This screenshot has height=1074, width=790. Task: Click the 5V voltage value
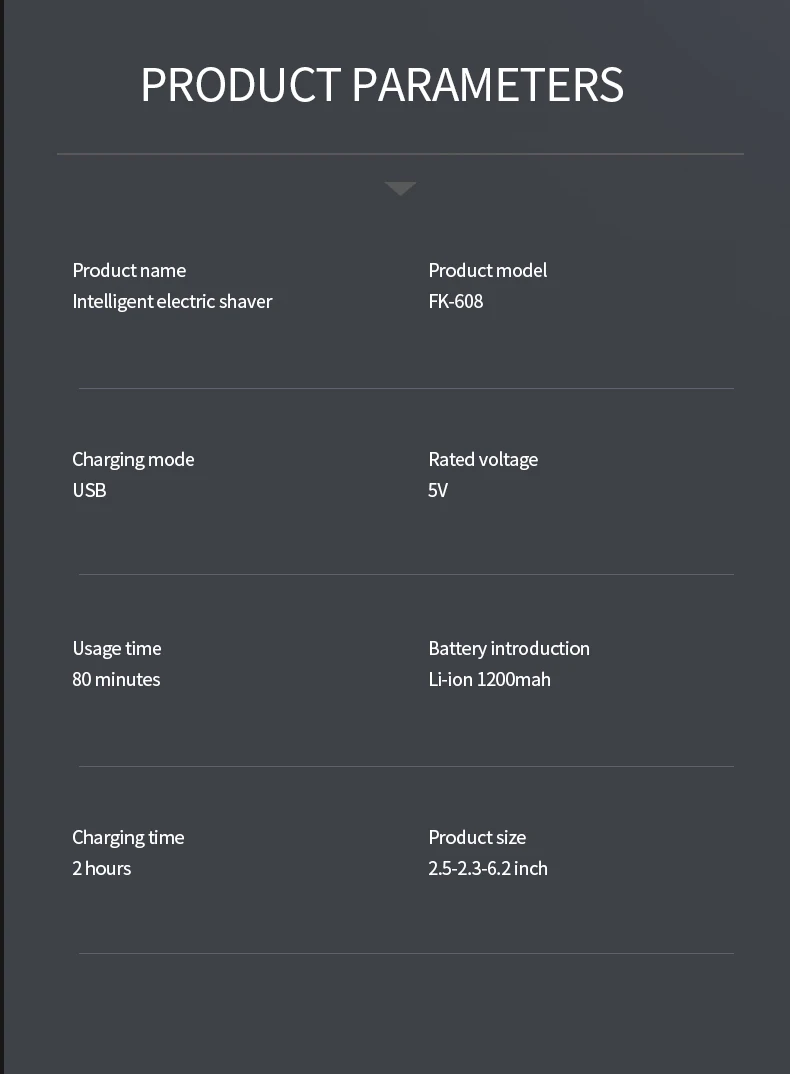[438, 490]
